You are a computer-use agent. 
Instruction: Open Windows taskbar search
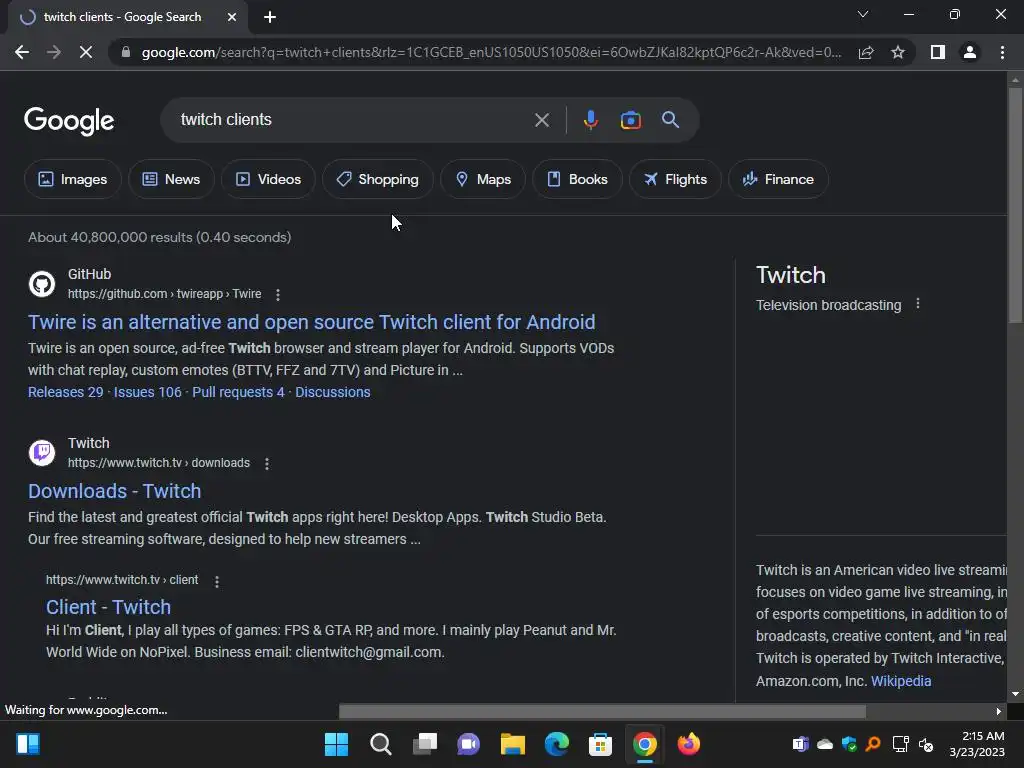pyautogui.click(x=381, y=744)
